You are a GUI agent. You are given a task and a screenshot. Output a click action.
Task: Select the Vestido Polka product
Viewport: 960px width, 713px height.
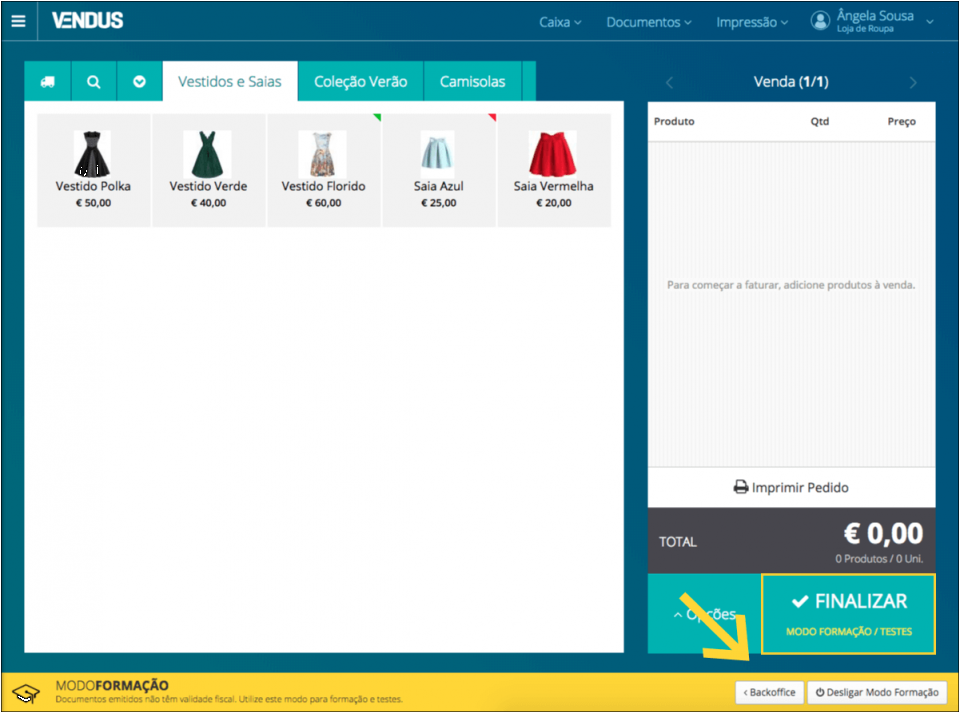[93, 165]
